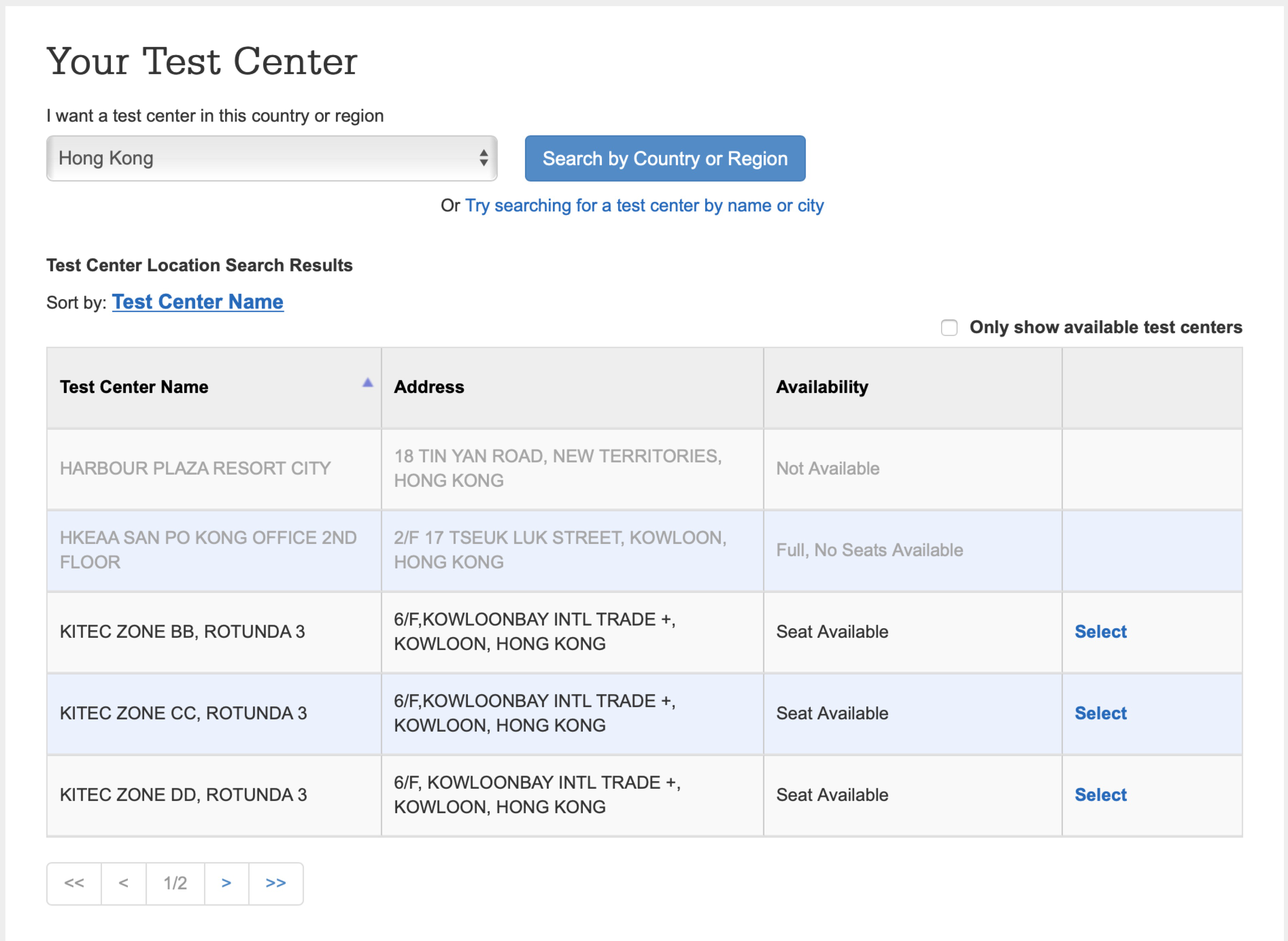Select KITEC ZONE CC test center

[x=1100, y=713]
